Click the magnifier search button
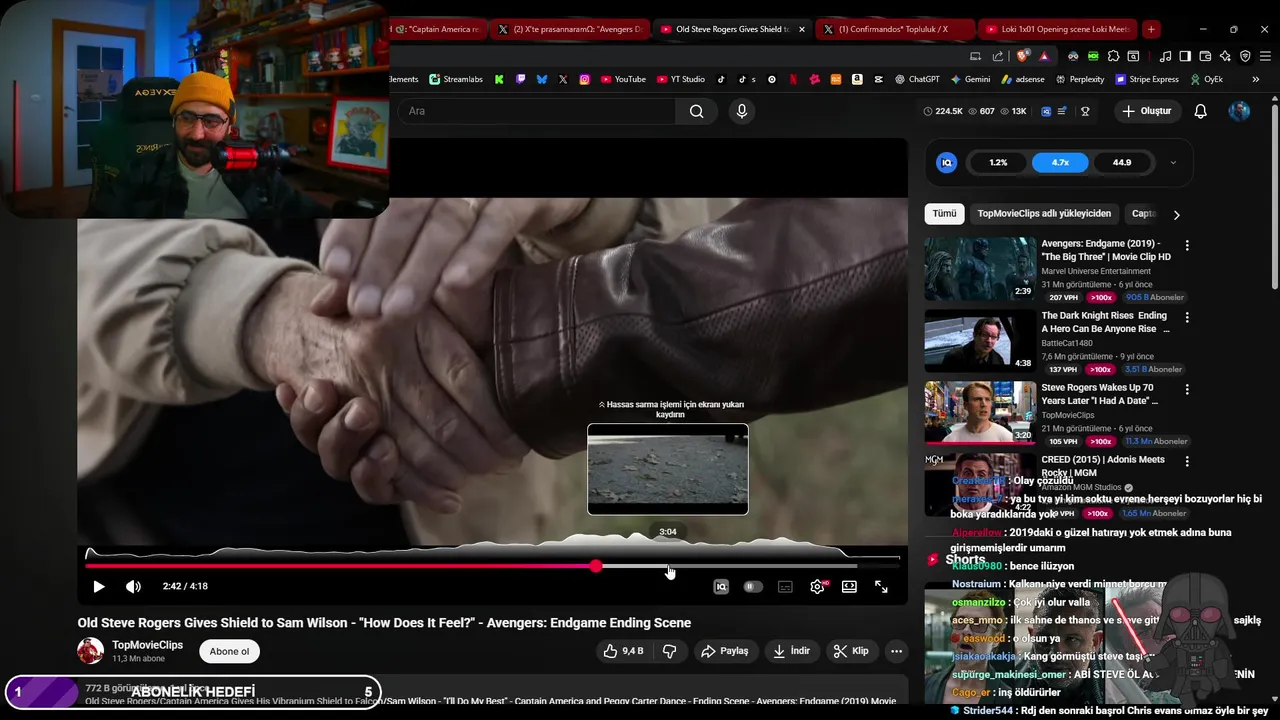This screenshot has width=1280, height=720. (696, 111)
